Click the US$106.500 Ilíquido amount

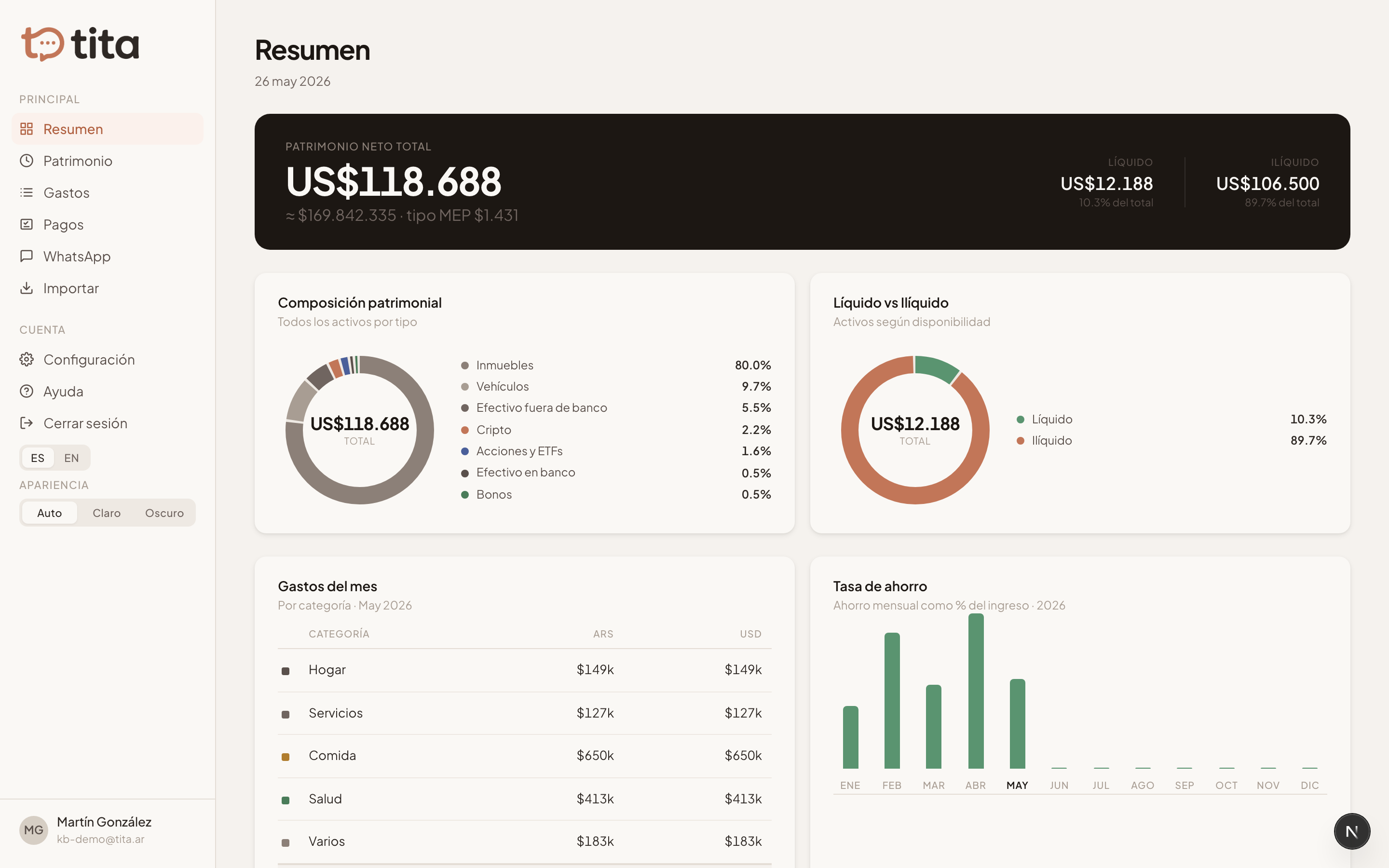click(1267, 184)
